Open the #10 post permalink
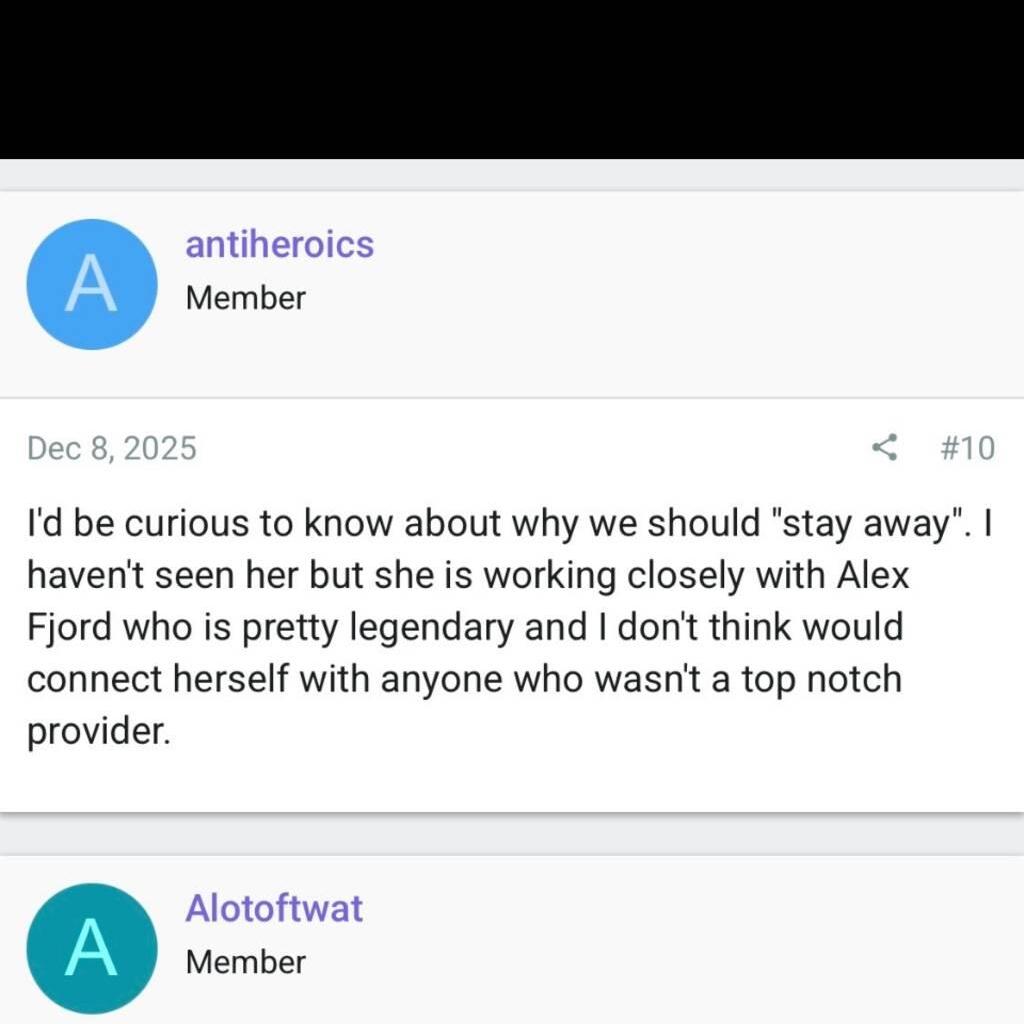Viewport: 1024px width, 1024px height. pyautogui.click(x=967, y=448)
